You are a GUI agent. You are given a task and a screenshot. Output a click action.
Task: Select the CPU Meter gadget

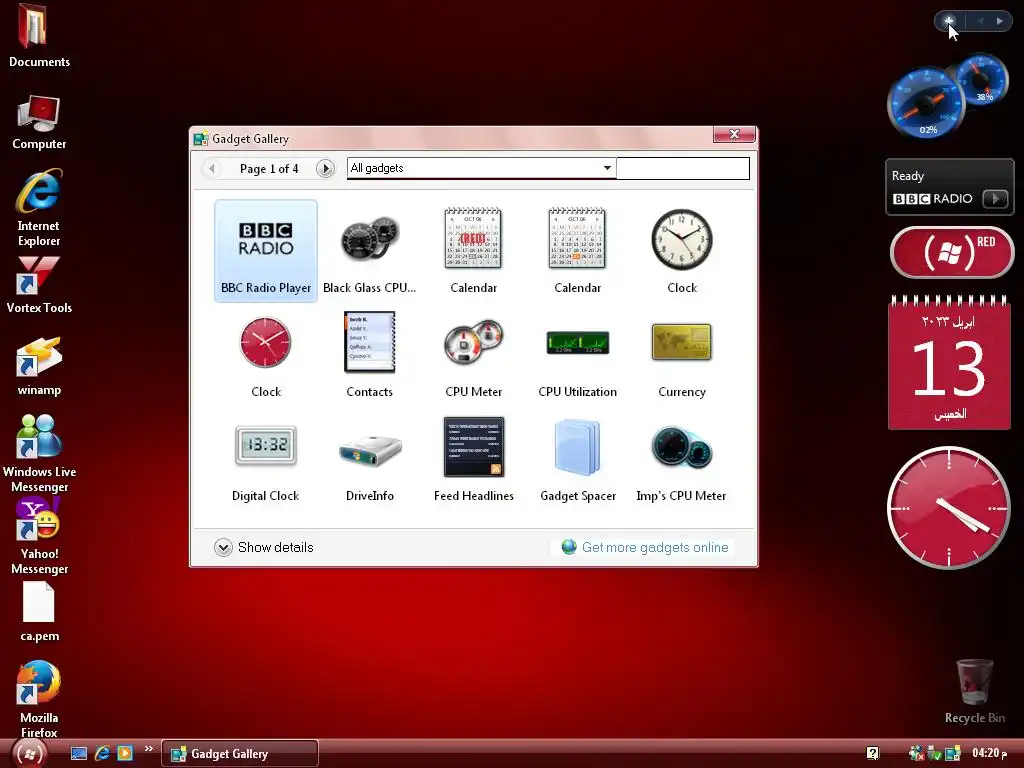473,356
